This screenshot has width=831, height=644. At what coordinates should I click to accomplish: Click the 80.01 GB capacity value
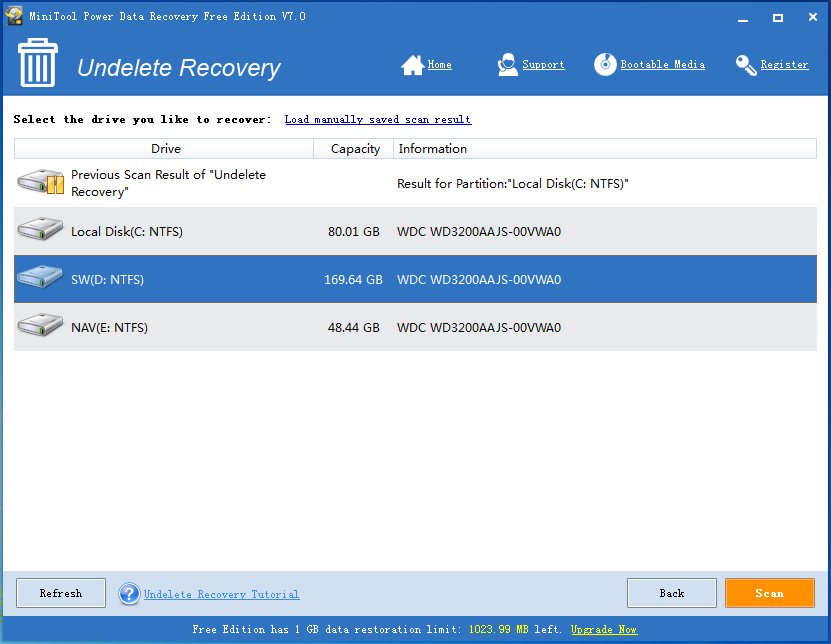(x=353, y=232)
